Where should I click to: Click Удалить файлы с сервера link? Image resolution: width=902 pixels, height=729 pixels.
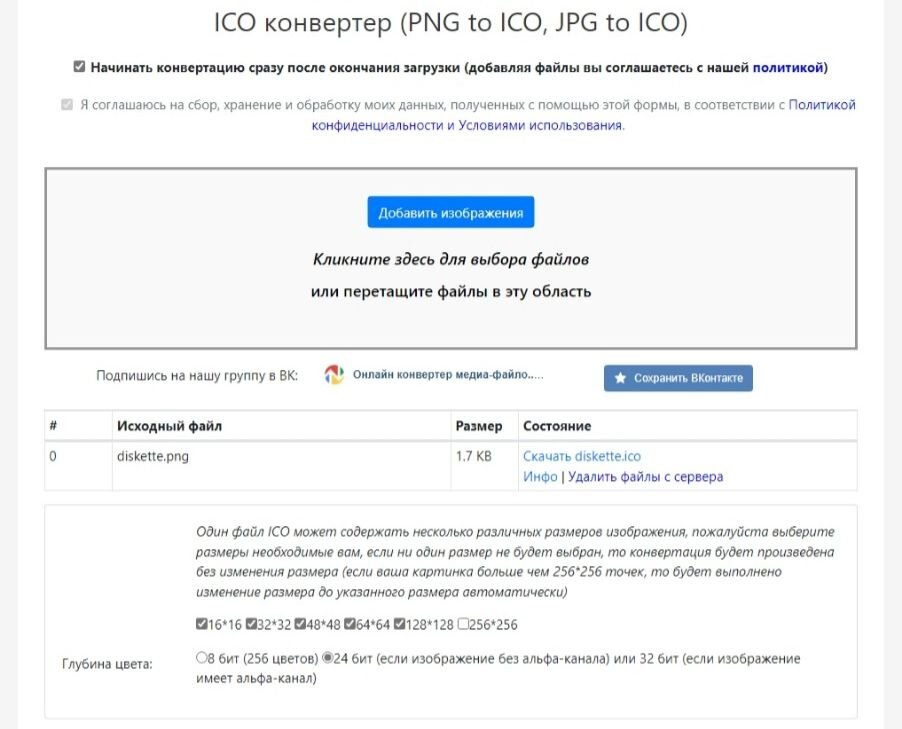tap(645, 476)
